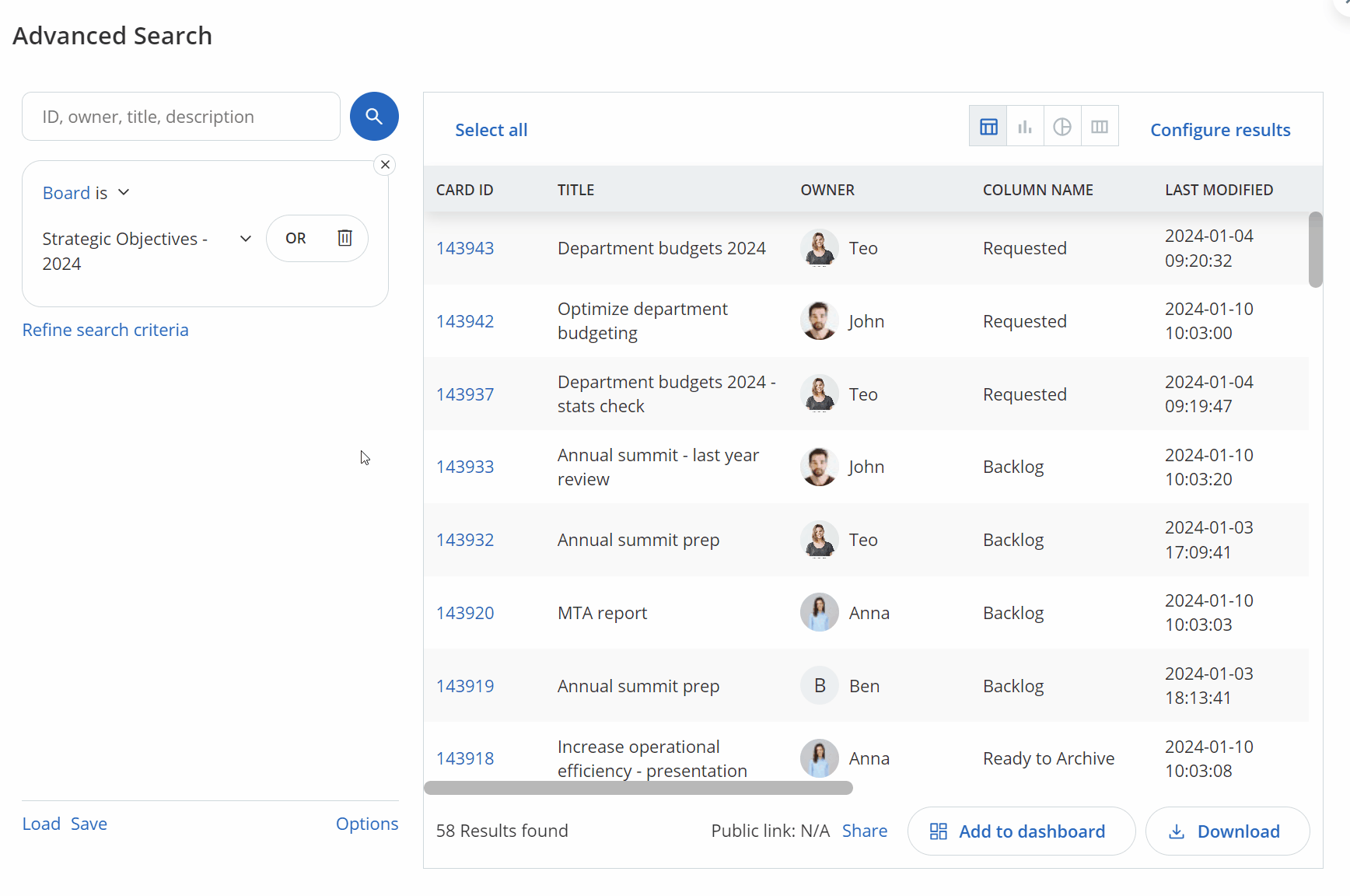Select all search results
1350x896 pixels.
(x=491, y=129)
